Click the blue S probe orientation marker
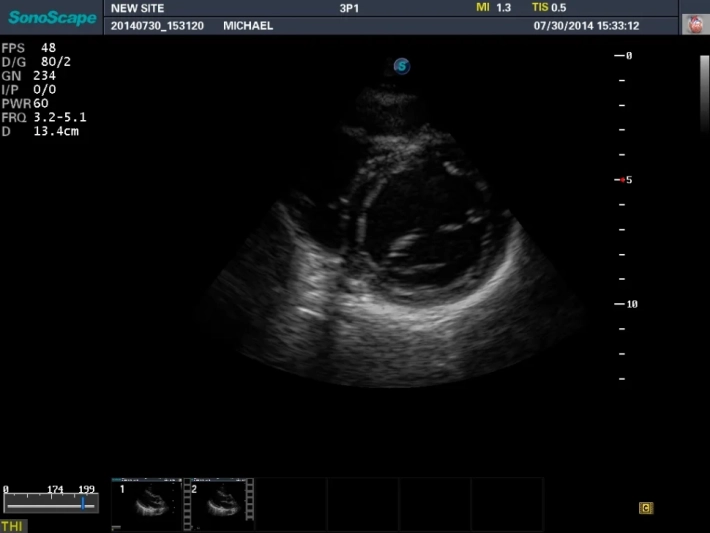Screen dimensions: 710x533 tap(401, 66)
